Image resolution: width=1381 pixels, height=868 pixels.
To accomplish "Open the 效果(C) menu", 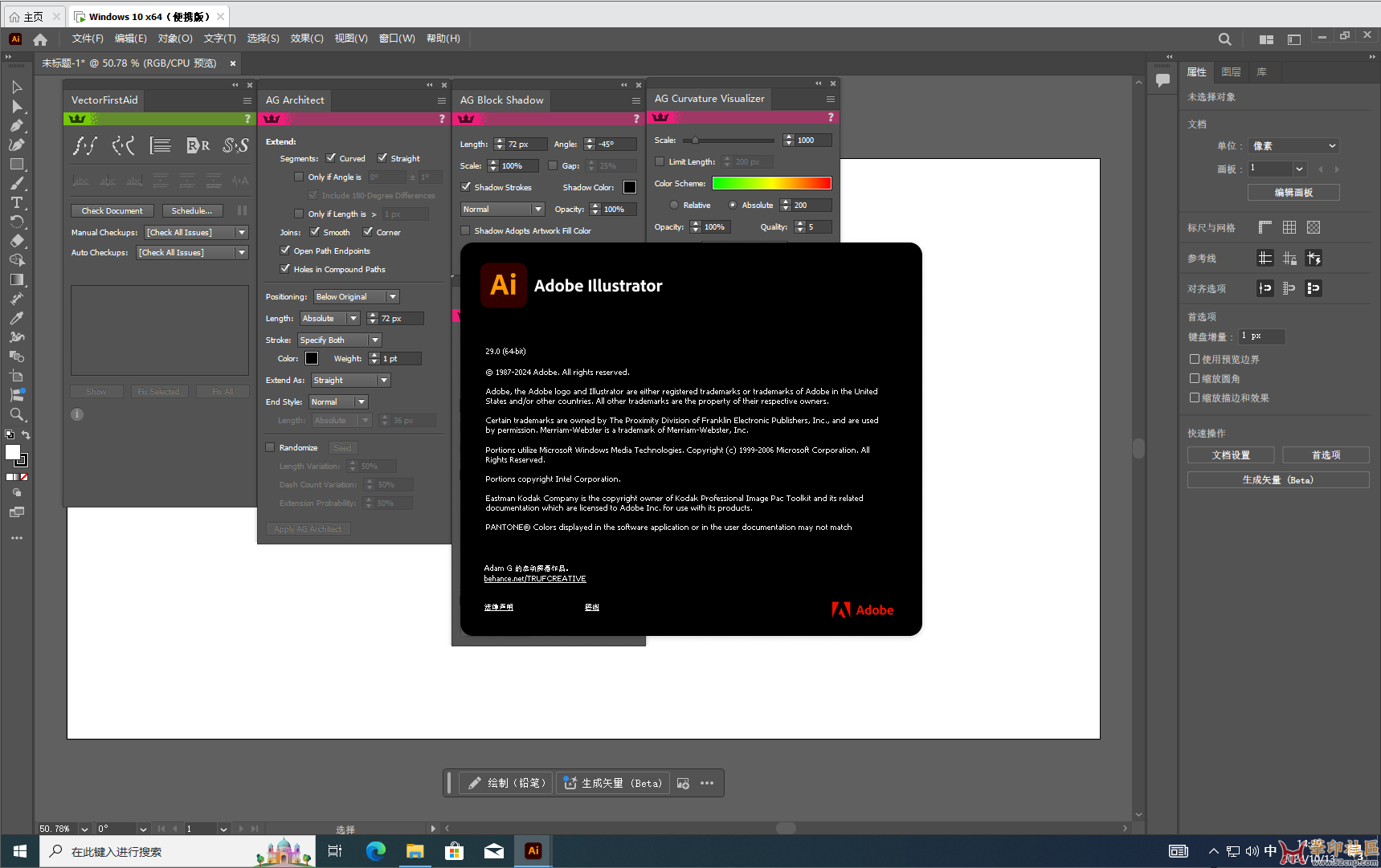I will tap(307, 39).
